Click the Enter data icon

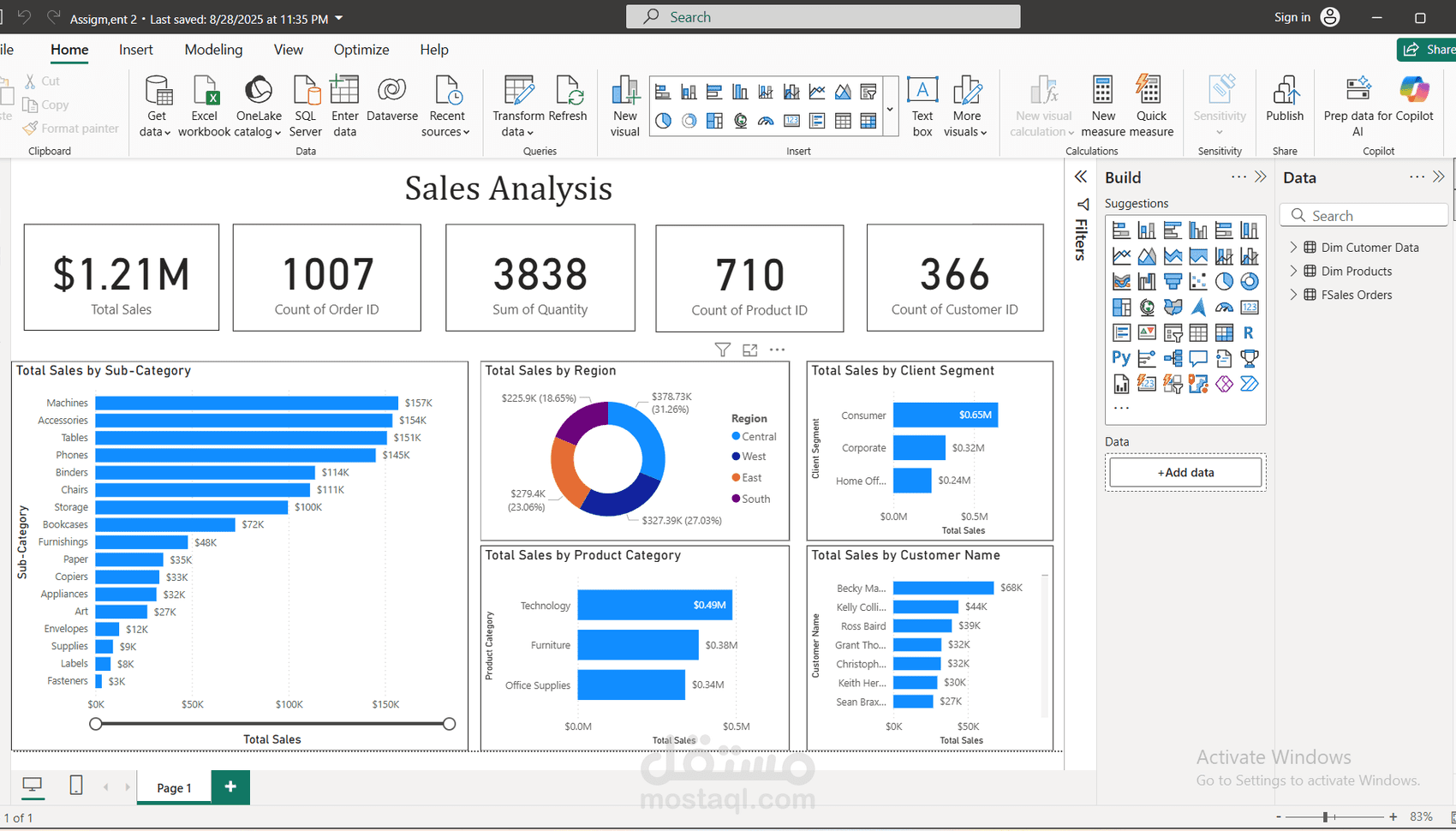tap(344, 90)
